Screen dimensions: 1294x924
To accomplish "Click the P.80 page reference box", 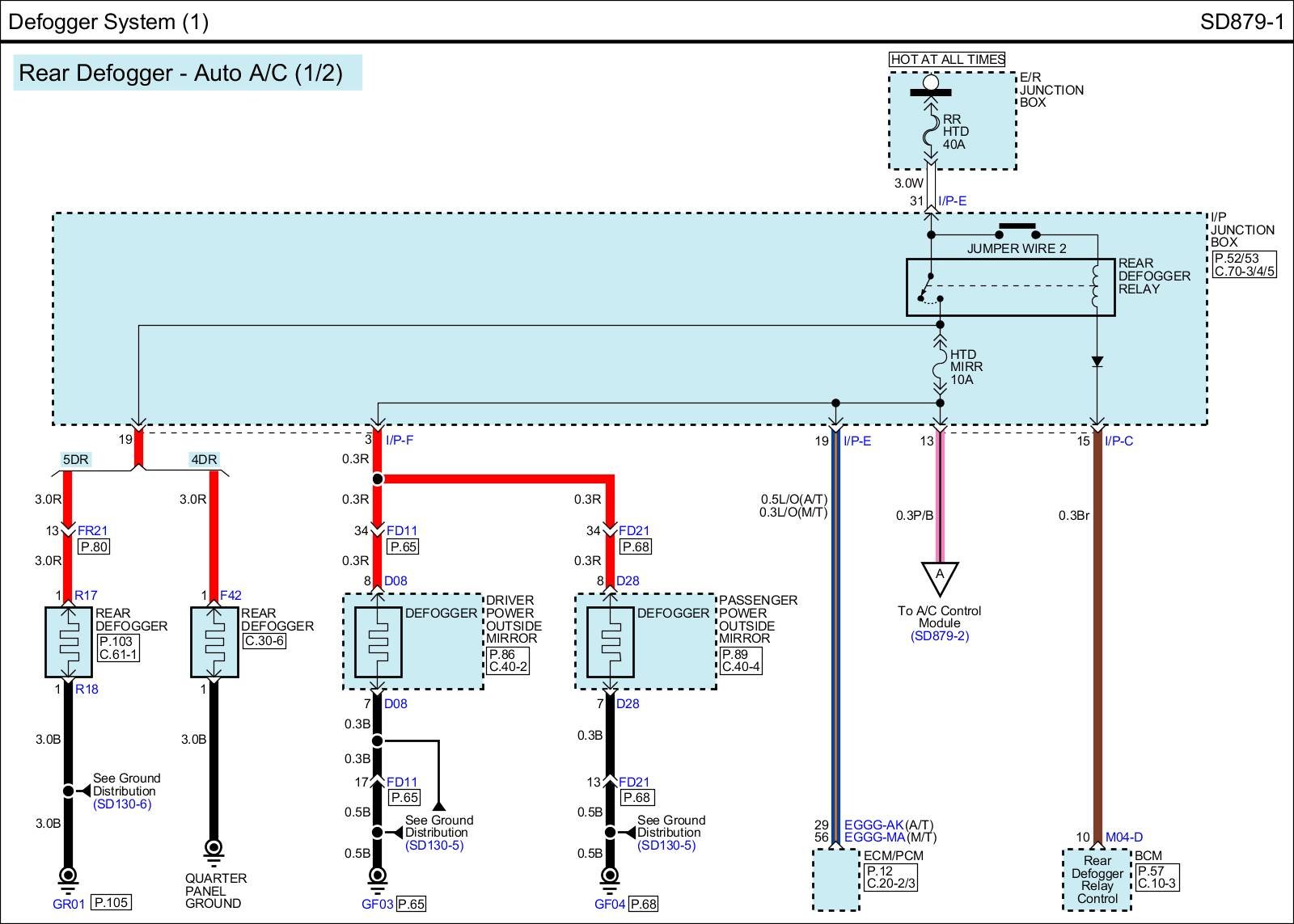I will (x=93, y=546).
